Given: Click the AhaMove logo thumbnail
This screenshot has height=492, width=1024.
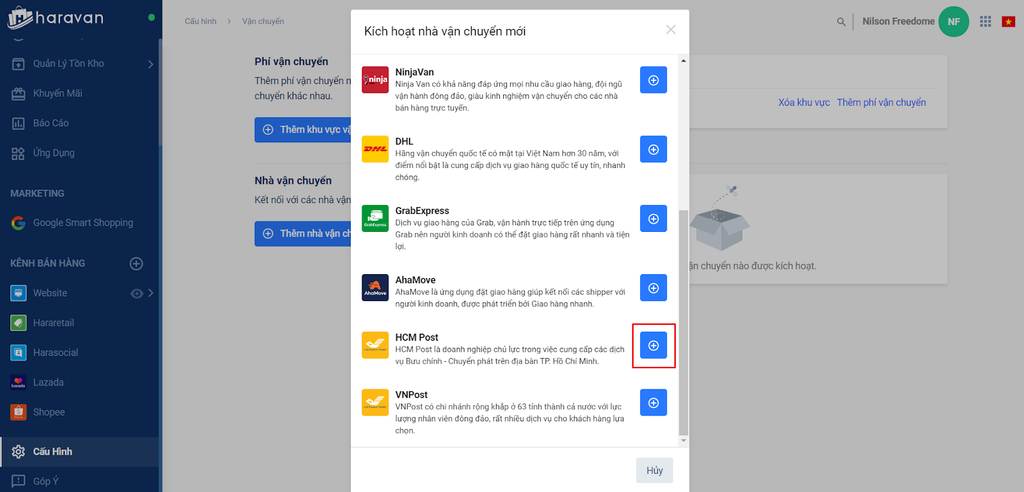Looking at the screenshot, I should 375,287.
